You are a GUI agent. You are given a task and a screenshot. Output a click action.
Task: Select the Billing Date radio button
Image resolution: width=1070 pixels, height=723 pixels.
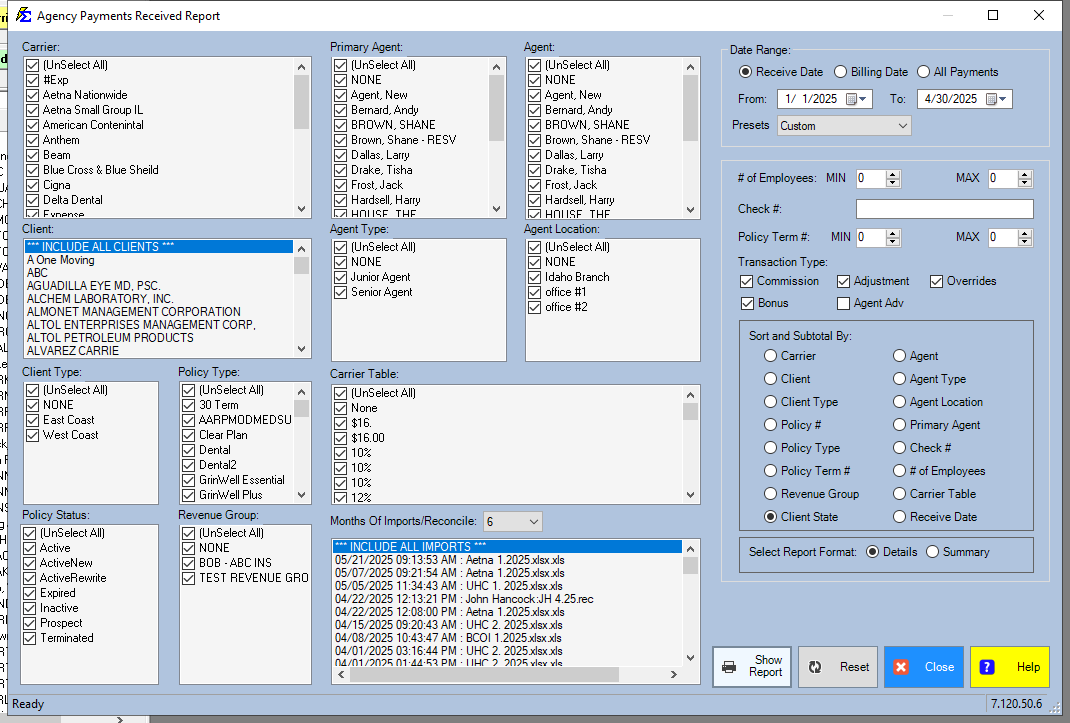pyautogui.click(x=840, y=72)
